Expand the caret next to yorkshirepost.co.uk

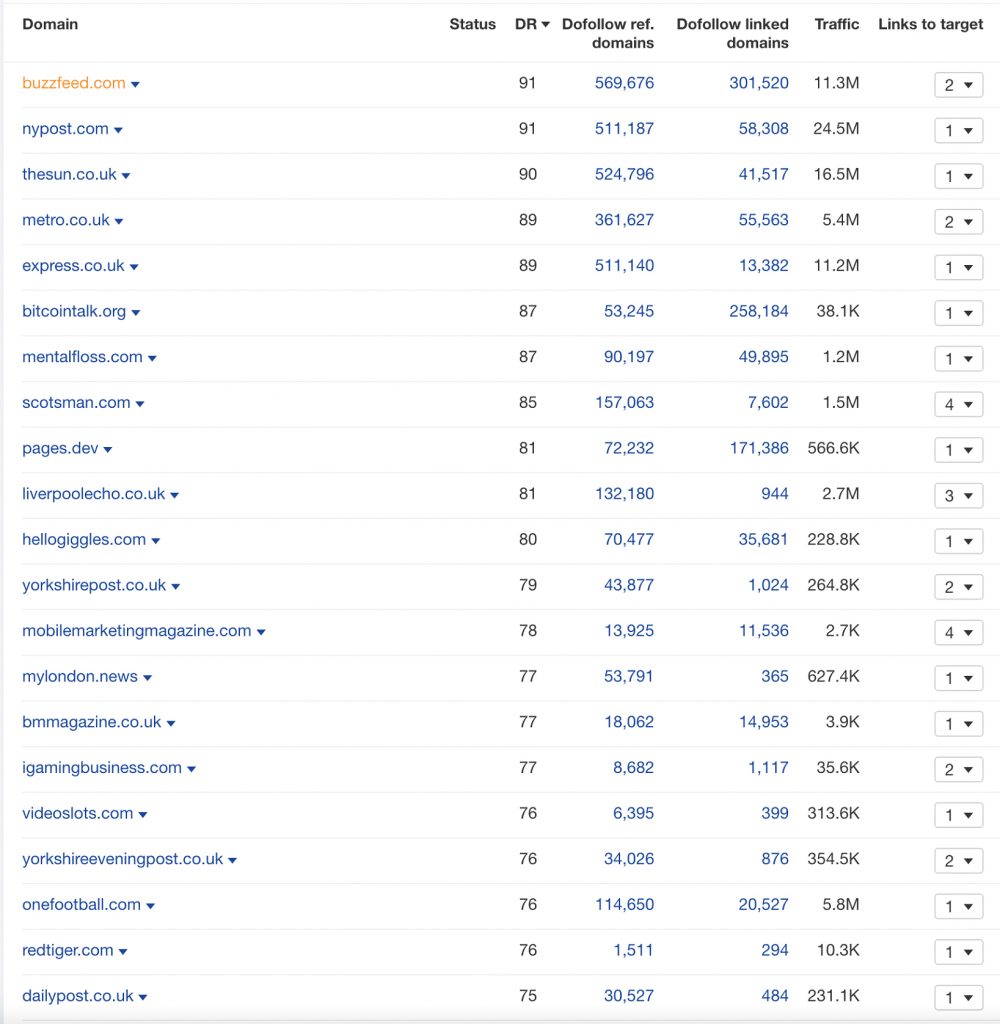point(176,586)
